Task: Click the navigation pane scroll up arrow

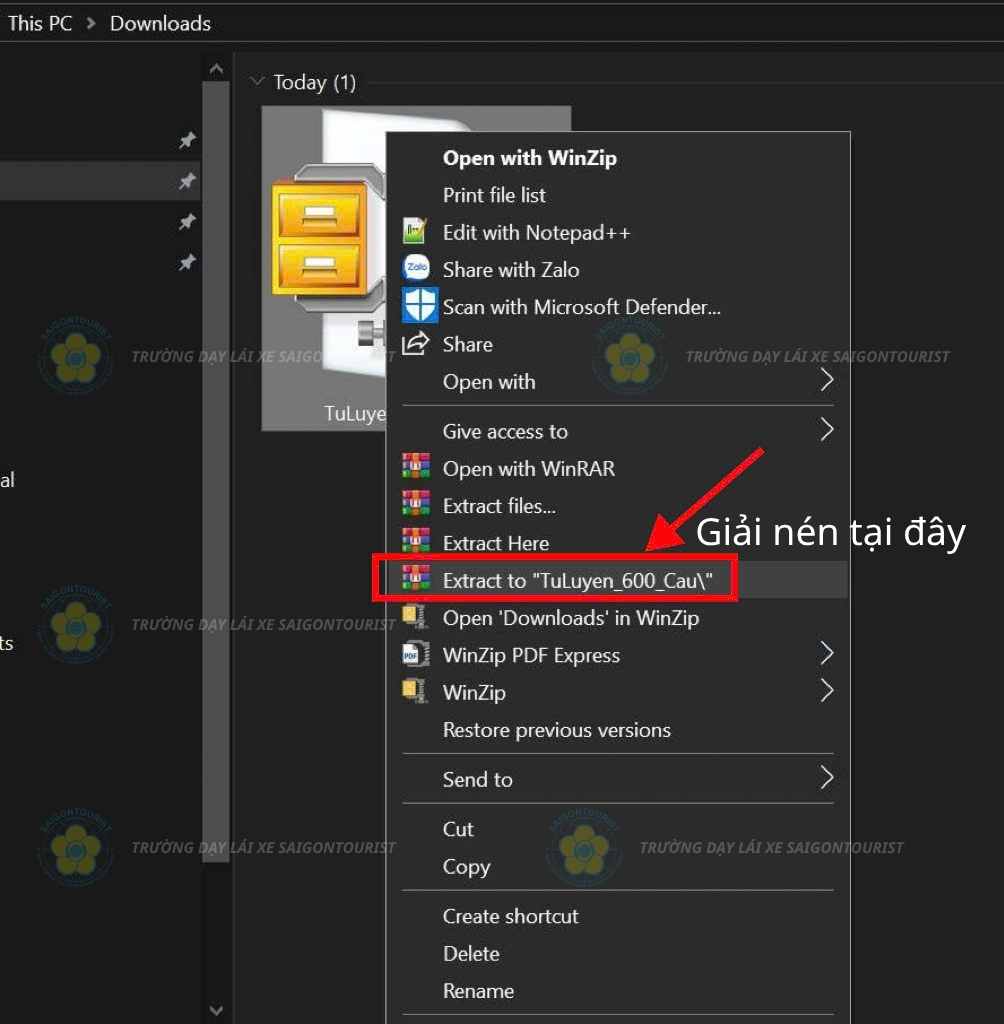Action: tap(216, 69)
